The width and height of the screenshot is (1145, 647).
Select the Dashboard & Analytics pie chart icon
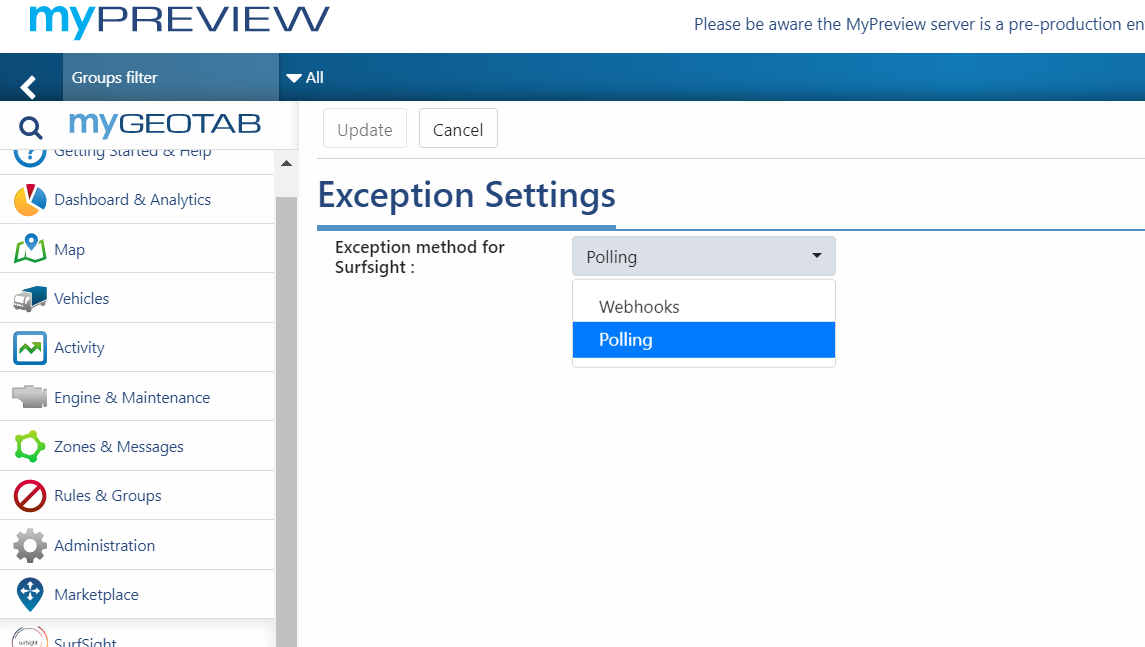tap(30, 199)
